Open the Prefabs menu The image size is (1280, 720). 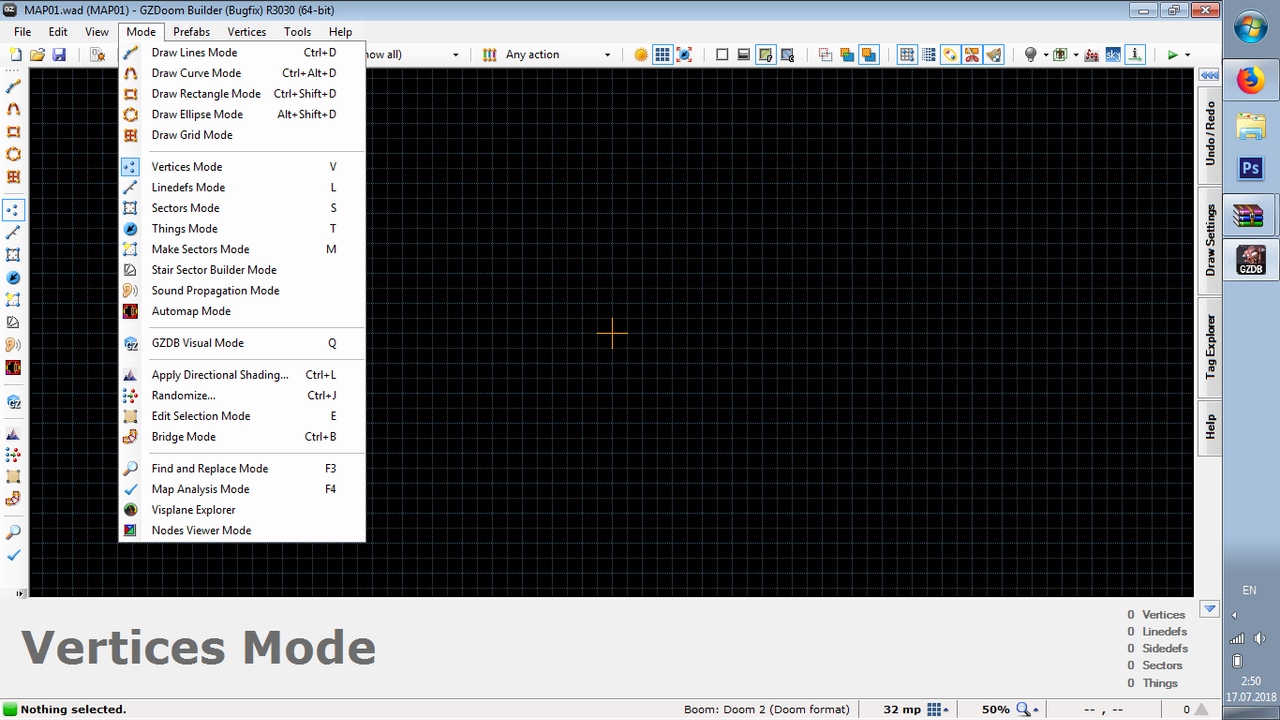point(192,32)
